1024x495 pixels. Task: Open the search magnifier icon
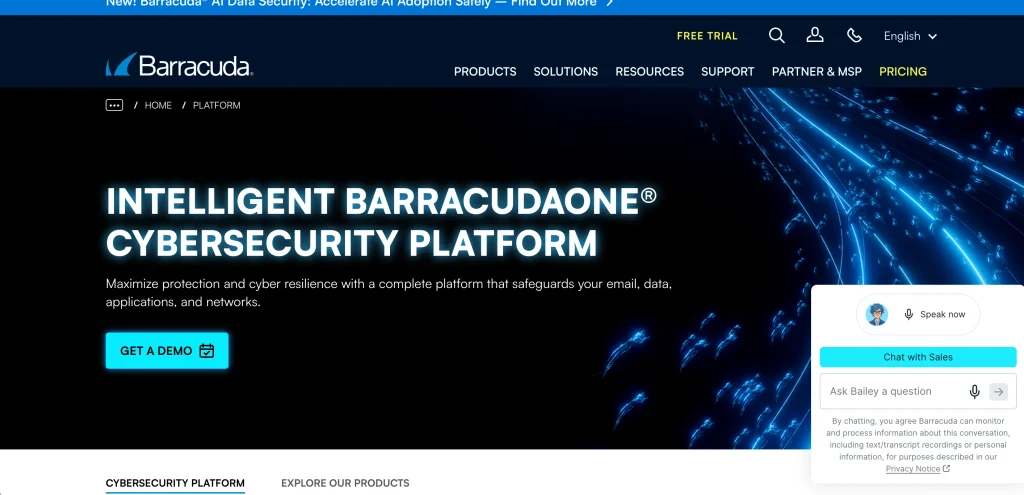click(x=776, y=35)
